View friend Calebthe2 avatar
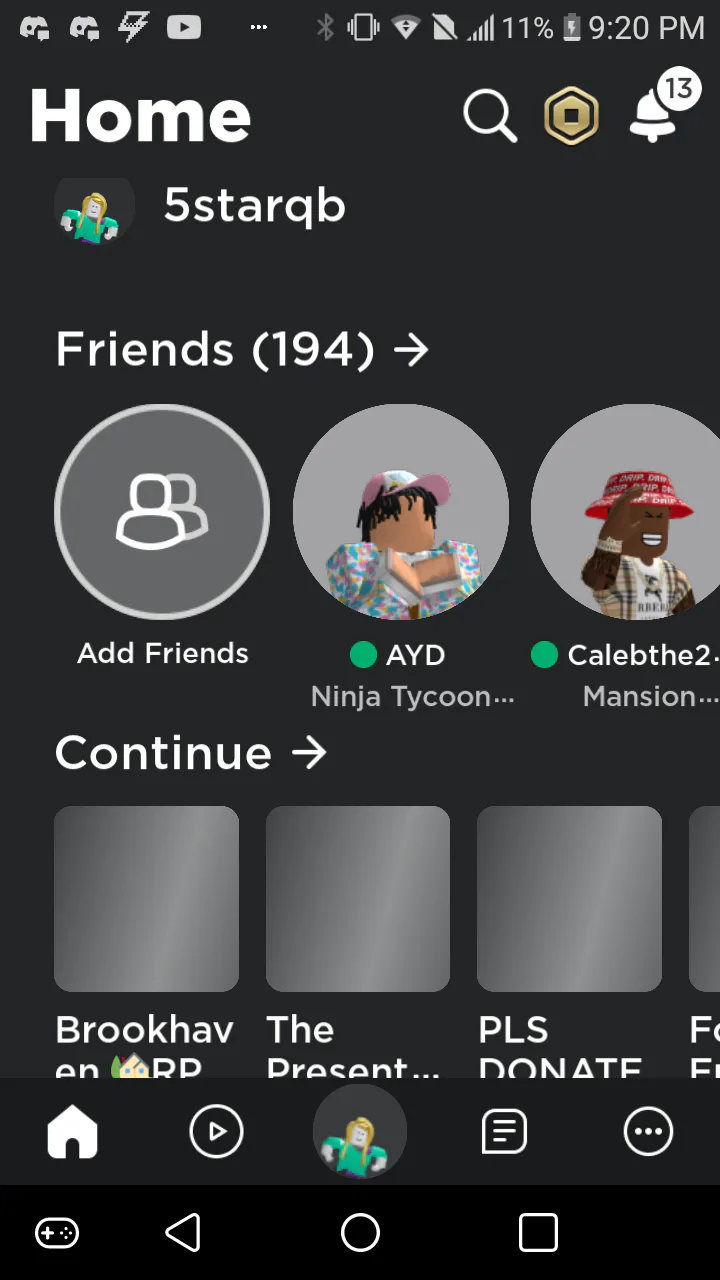This screenshot has height=1280, width=720. [x=625, y=512]
